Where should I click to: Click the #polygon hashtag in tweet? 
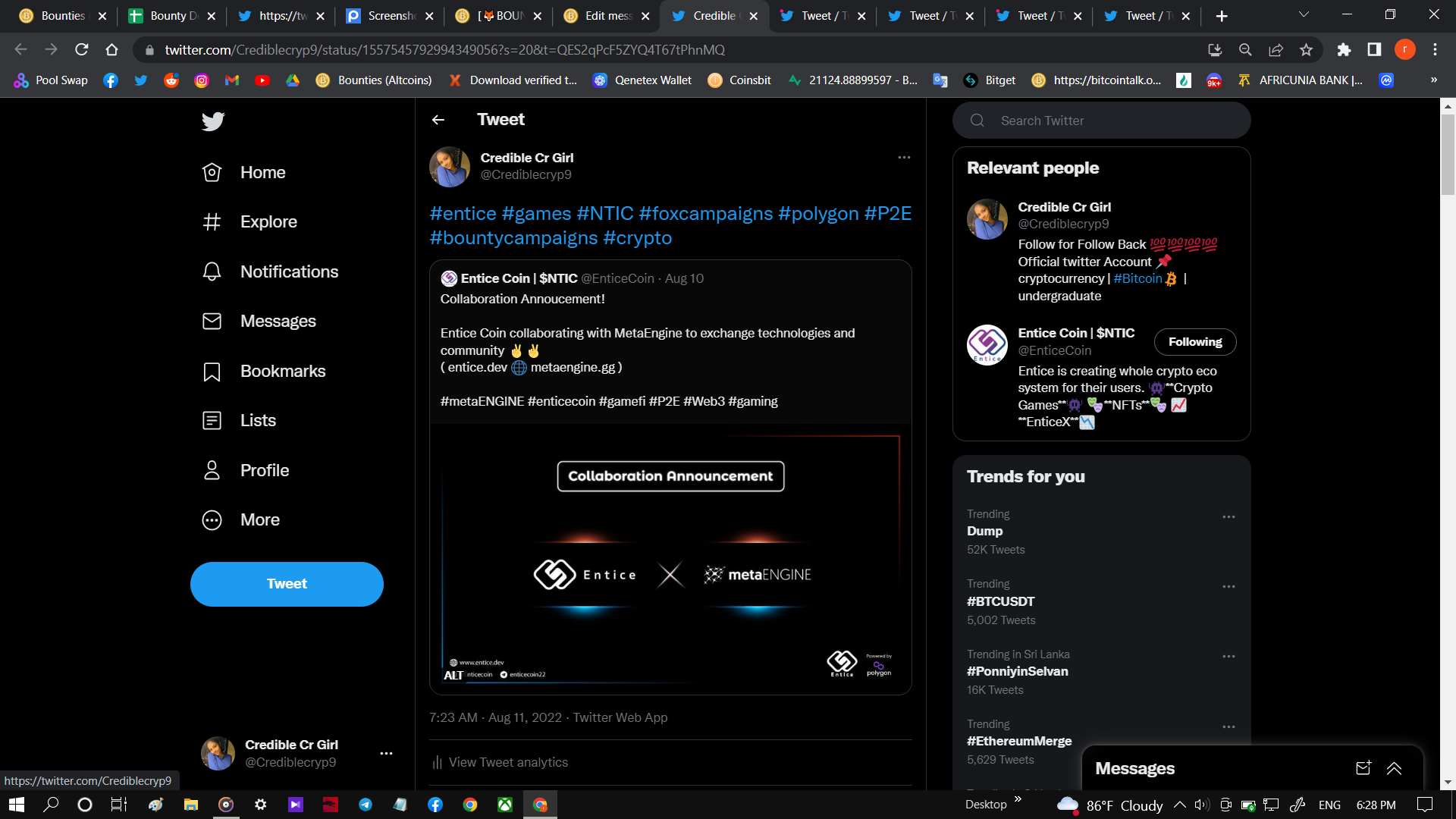pos(818,214)
